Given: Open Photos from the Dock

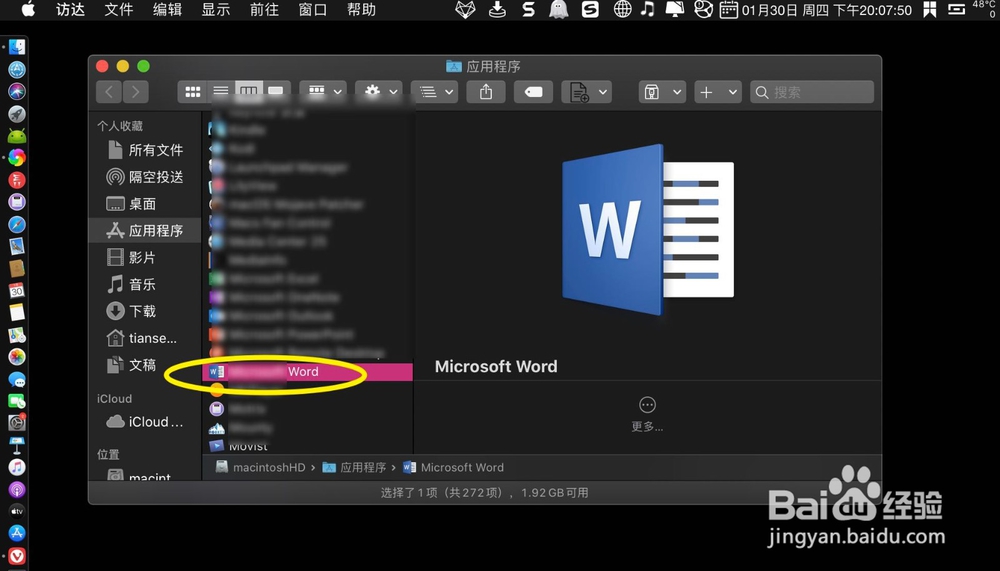Looking at the screenshot, I should point(17,357).
